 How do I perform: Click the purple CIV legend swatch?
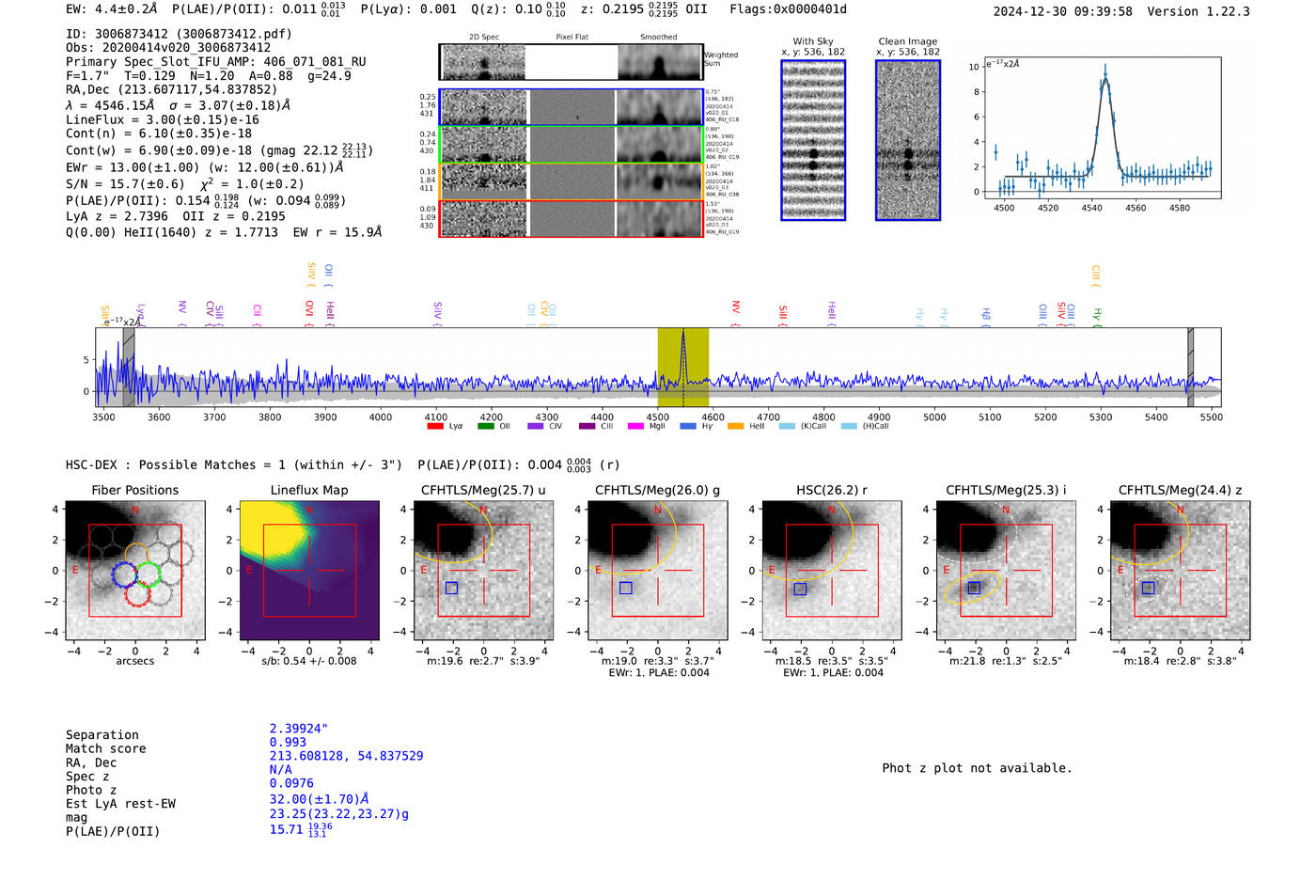536,426
